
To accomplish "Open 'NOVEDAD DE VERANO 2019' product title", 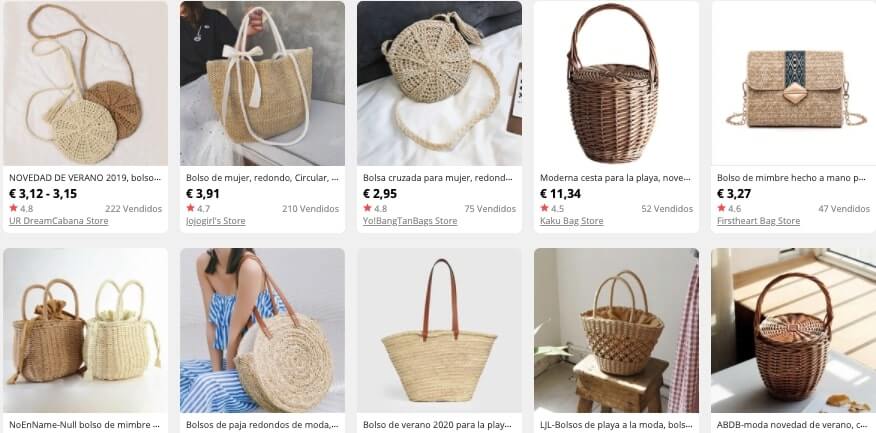I will coord(85,178).
